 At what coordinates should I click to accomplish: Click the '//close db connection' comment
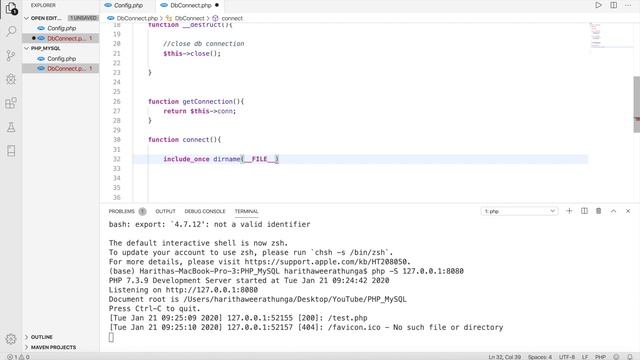click(204, 44)
